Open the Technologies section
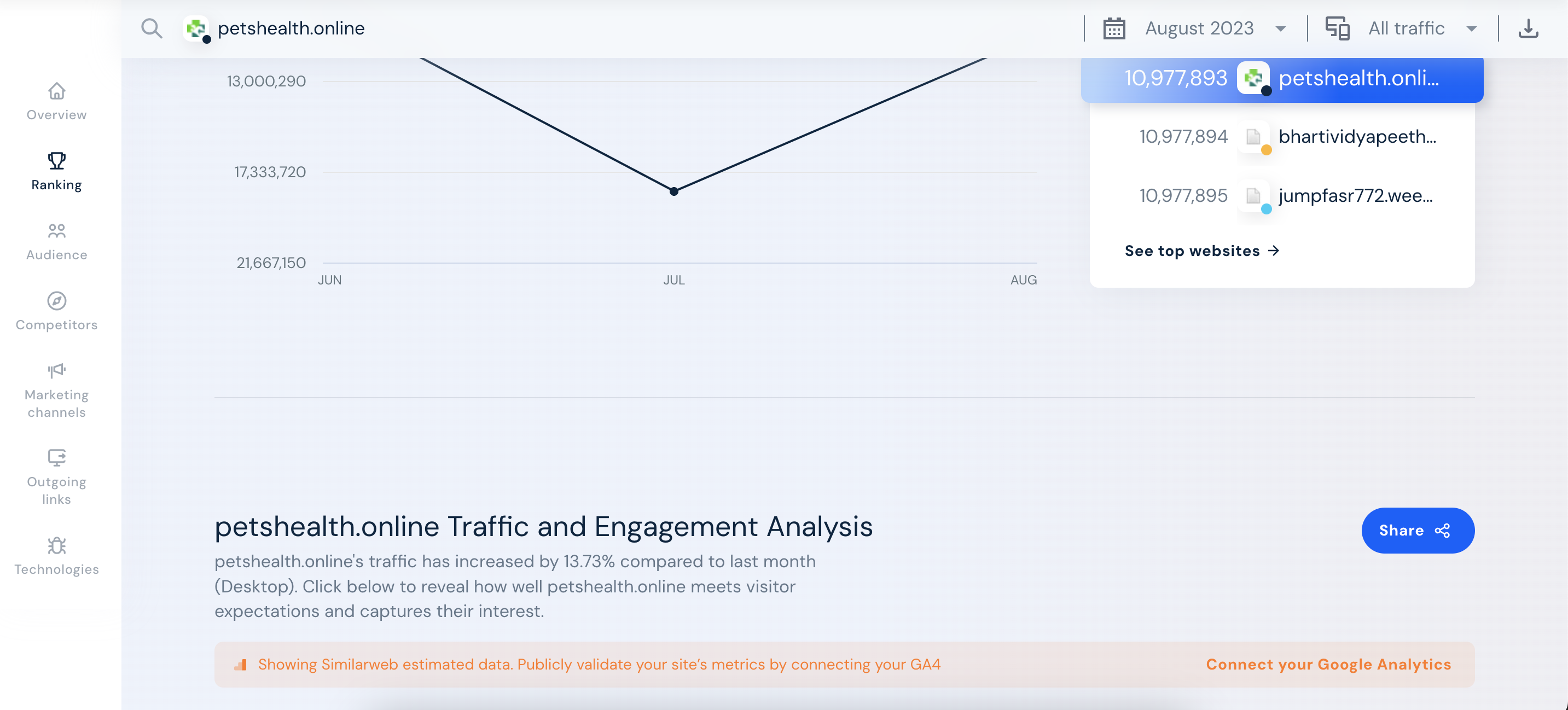 coord(56,556)
